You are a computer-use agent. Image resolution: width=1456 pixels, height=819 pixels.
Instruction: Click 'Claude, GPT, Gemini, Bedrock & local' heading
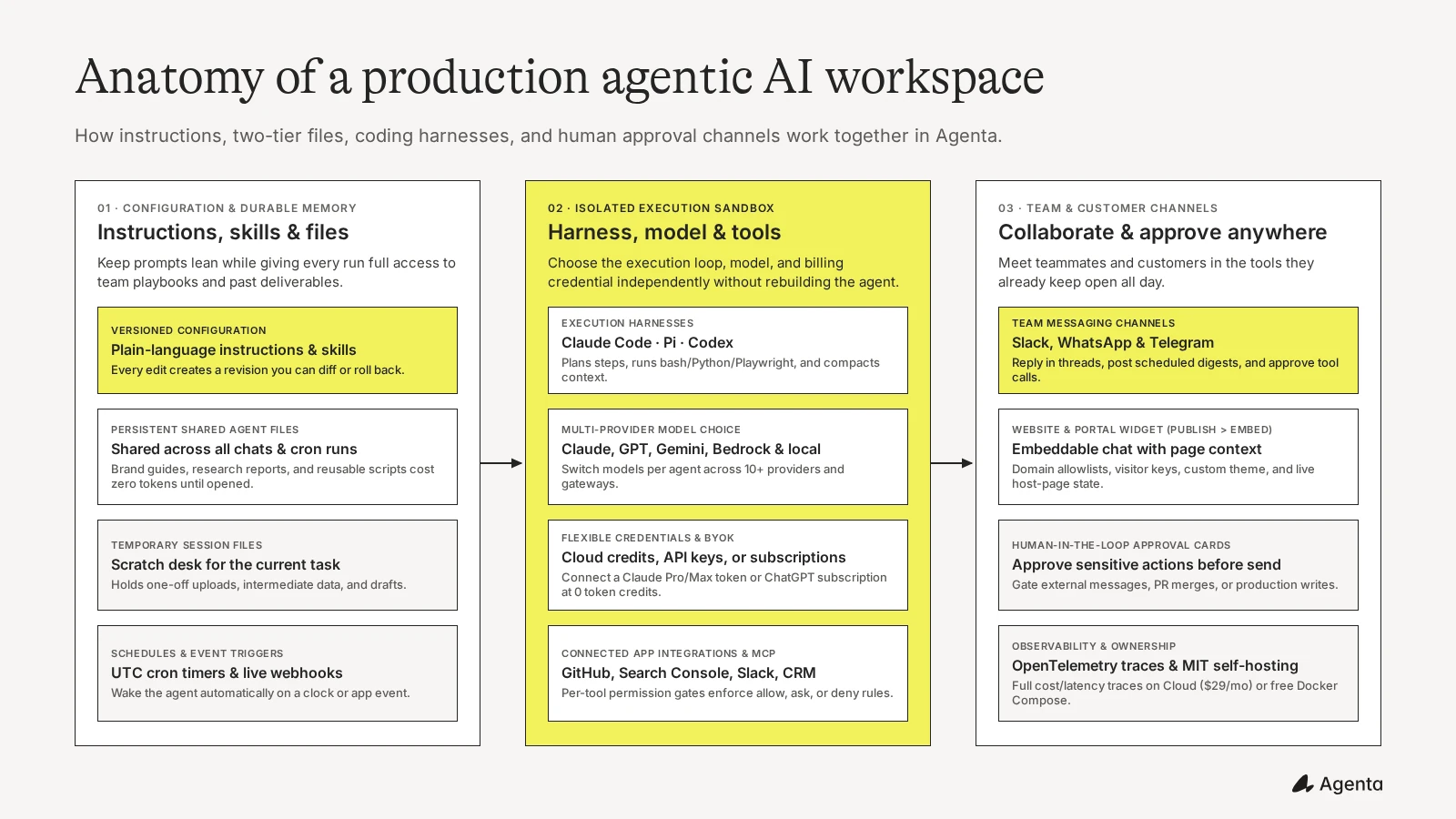click(x=691, y=449)
